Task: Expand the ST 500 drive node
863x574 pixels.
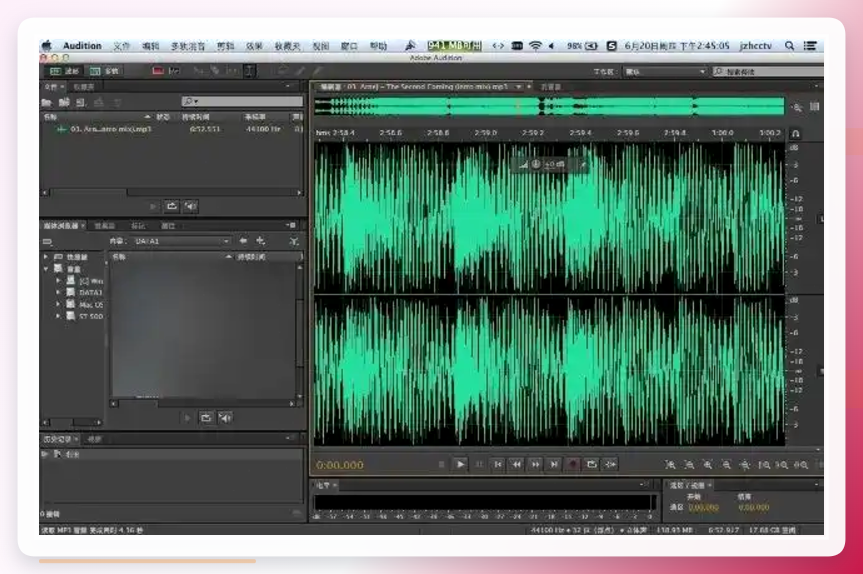Action: [x=58, y=316]
